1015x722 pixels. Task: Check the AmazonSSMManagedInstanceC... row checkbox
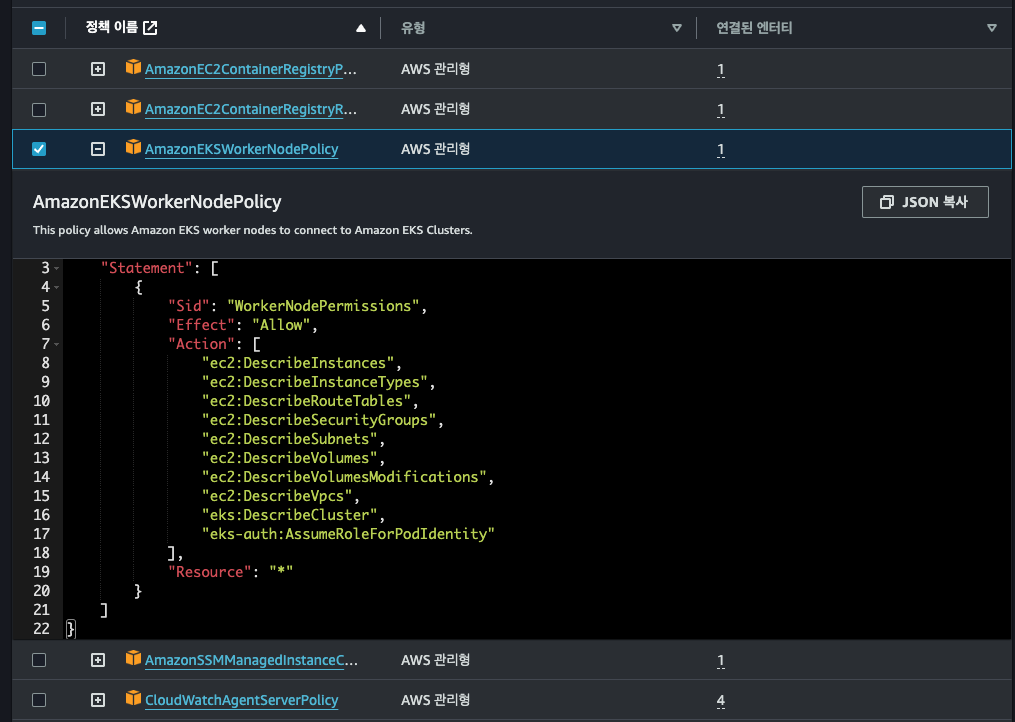click(x=39, y=660)
